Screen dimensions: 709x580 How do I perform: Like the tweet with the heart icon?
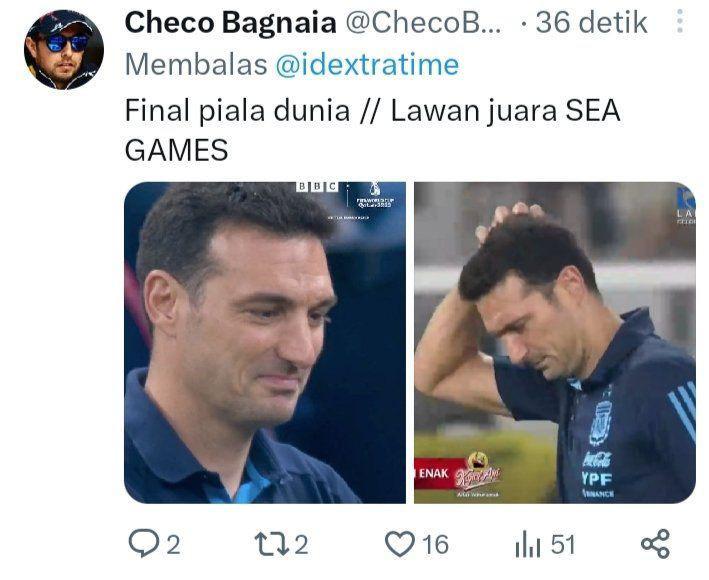400,544
